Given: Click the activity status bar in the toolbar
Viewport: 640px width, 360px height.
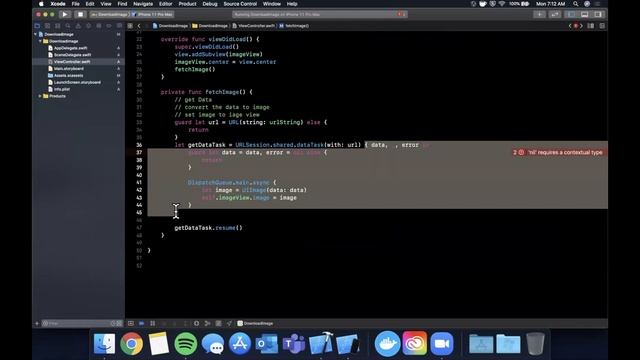Looking at the screenshot, I should [x=320, y=14].
